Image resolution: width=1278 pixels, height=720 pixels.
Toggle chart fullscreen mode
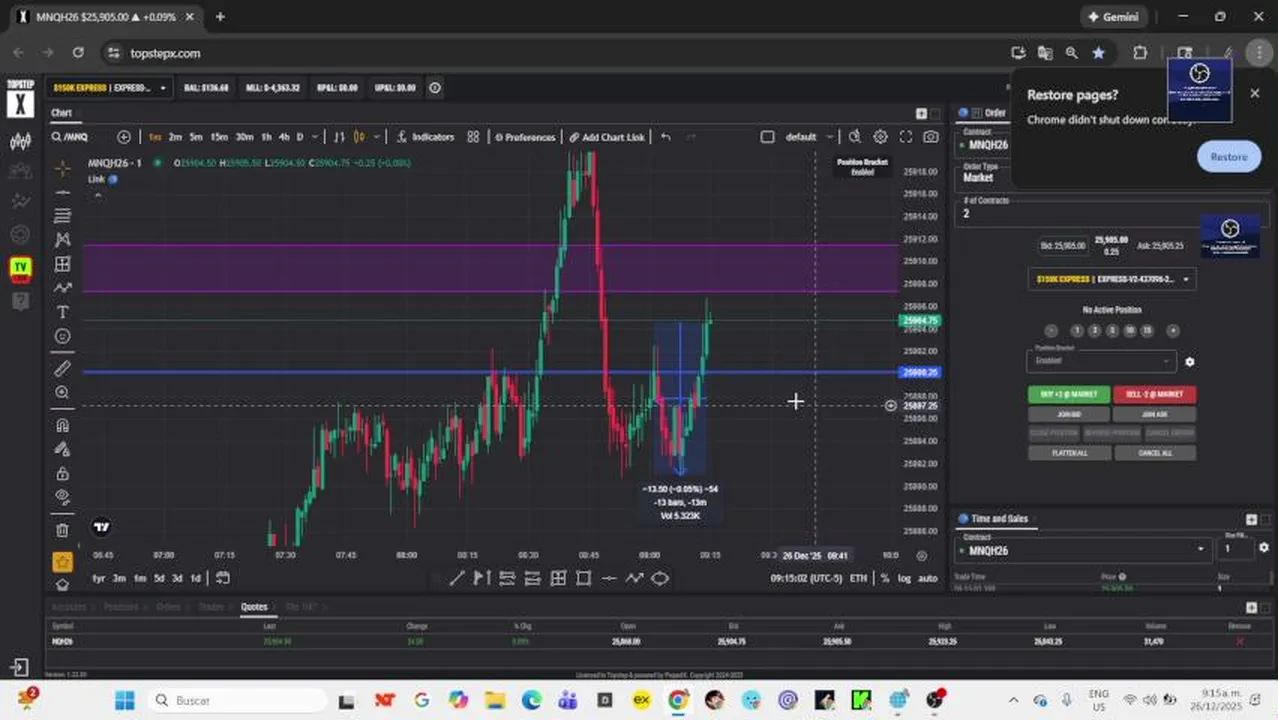coord(905,137)
